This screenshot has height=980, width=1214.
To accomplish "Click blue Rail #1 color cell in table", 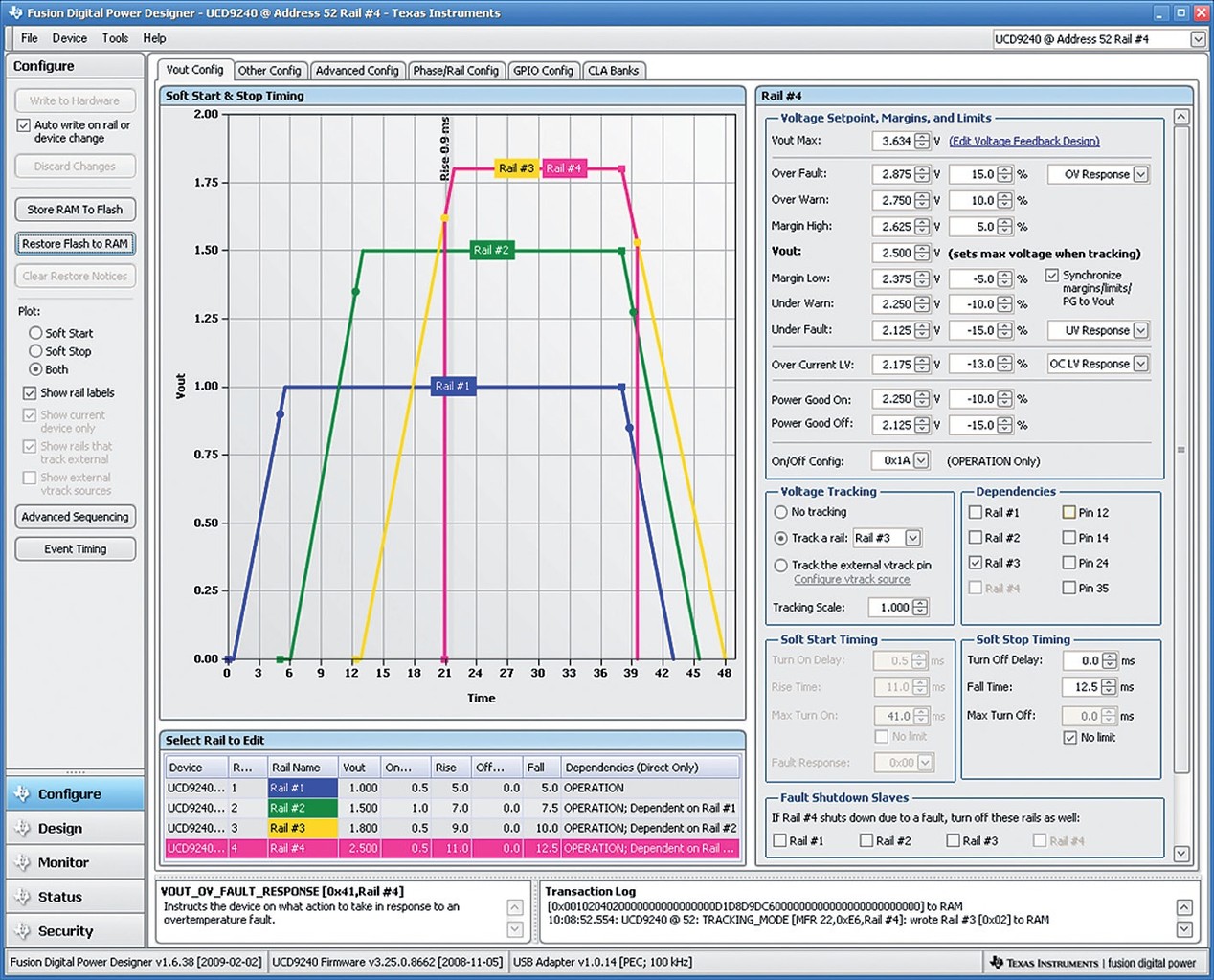I will pos(302,788).
